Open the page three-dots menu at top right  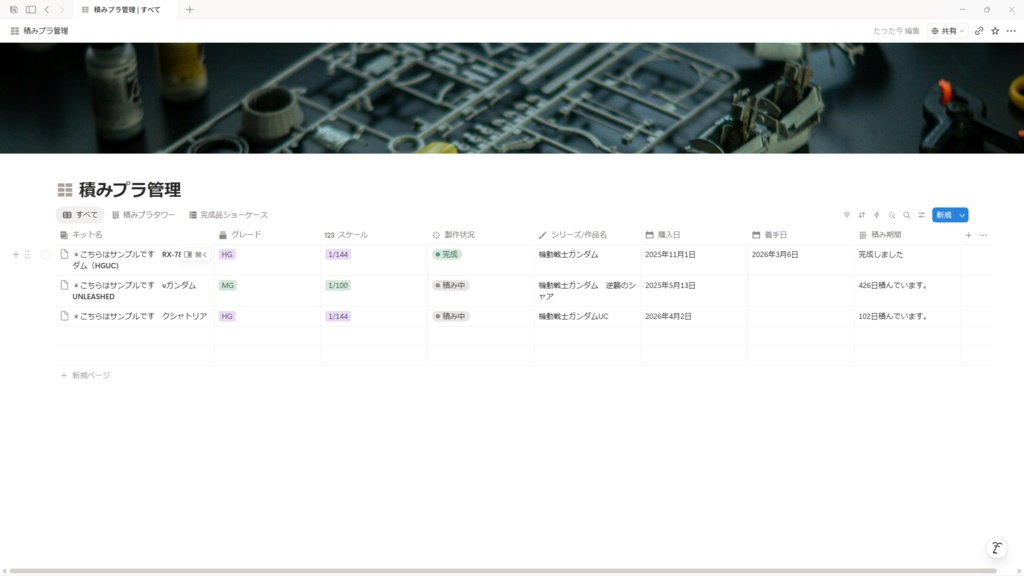(x=1011, y=31)
